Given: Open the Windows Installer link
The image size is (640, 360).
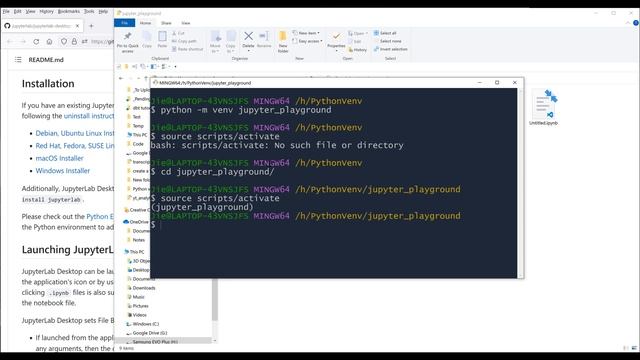Looking at the screenshot, I should [62, 171].
